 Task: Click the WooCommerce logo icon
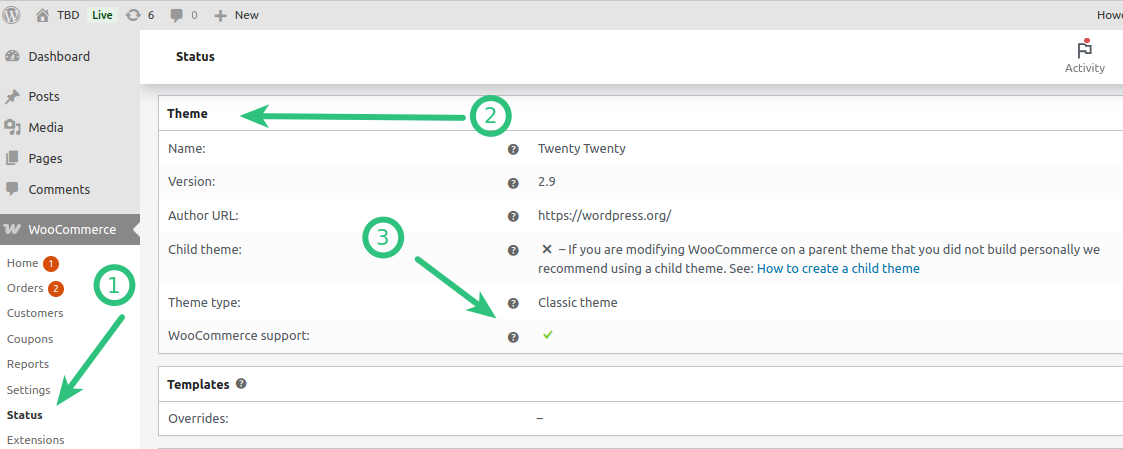[x=12, y=230]
